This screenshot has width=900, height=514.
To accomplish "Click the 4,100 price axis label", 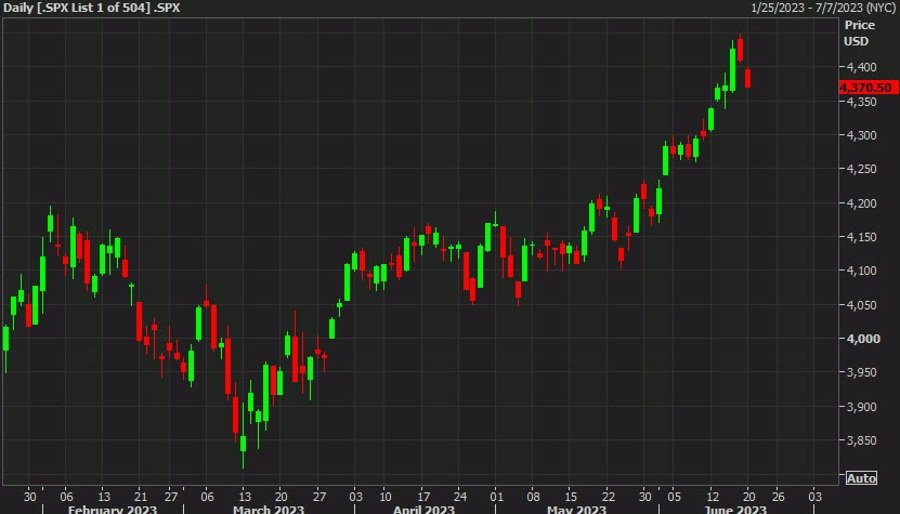I will (x=860, y=271).
